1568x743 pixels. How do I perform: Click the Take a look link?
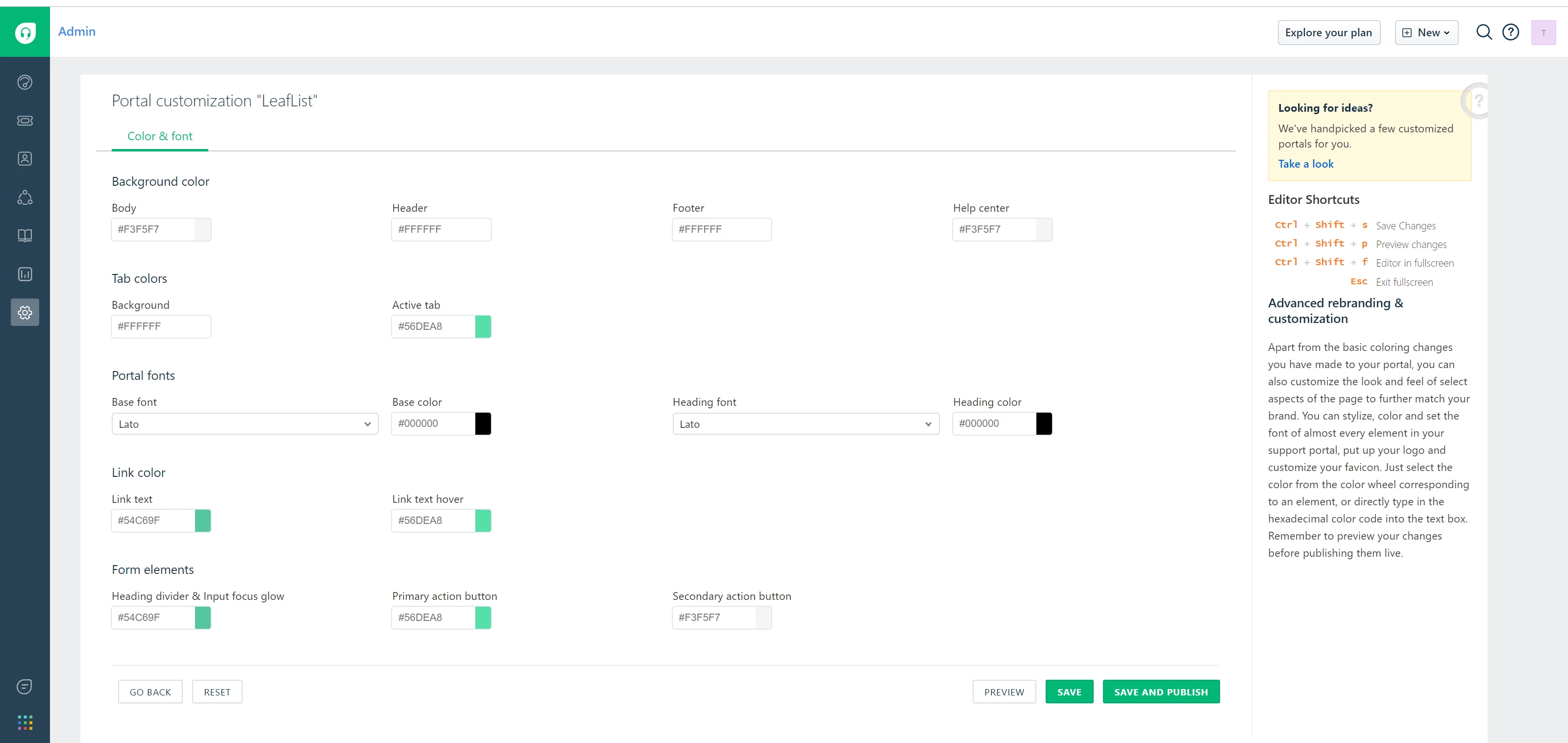click(x=1306, y=164)
